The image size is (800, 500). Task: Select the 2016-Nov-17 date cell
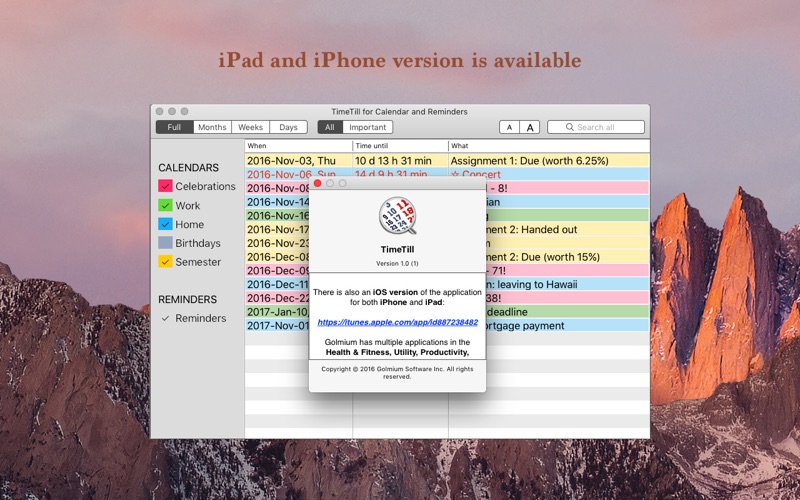tap(278, 230)
